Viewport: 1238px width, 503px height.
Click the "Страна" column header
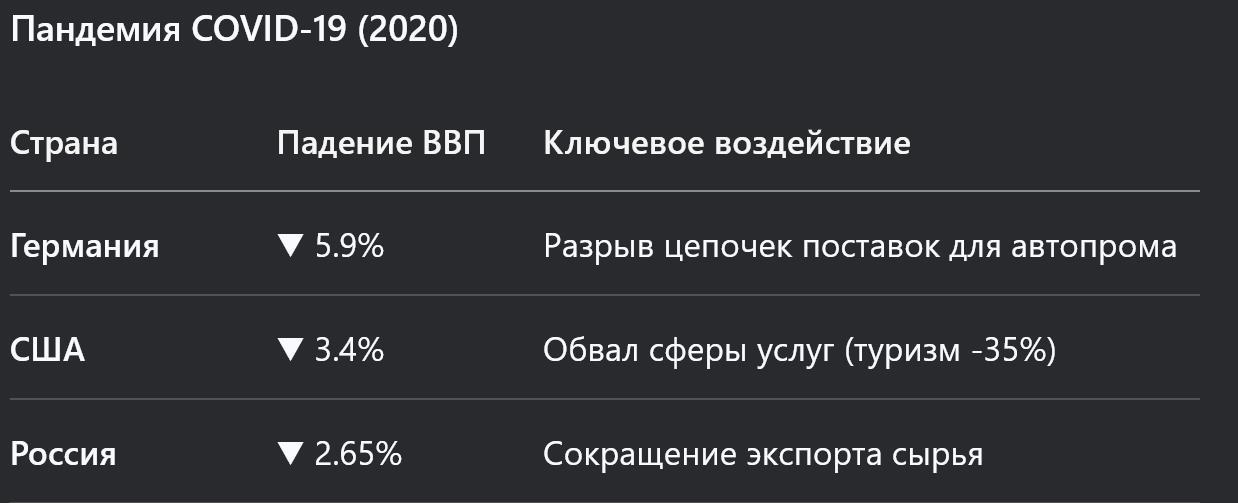click(64, 143)
